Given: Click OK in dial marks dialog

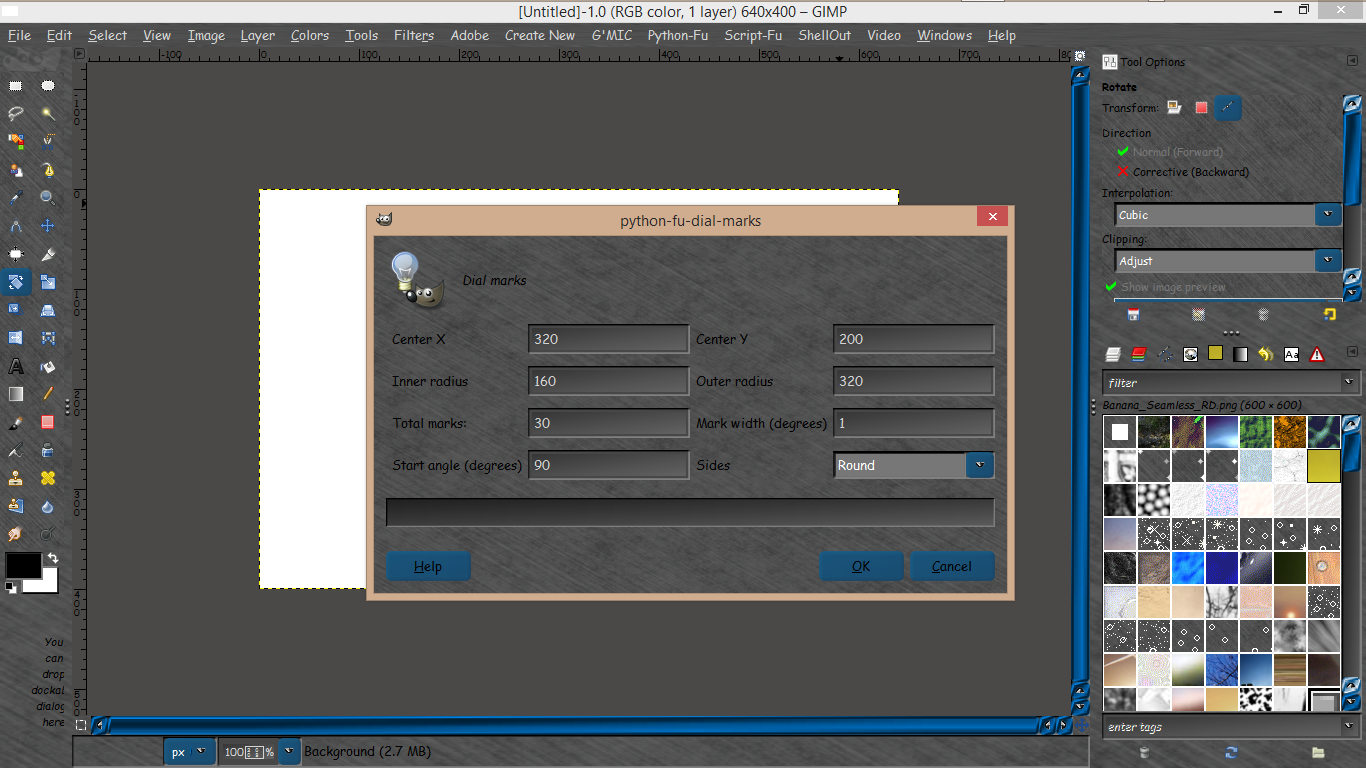Looking at the screenshot, I should pyautogui.click(x=861, y=566).
